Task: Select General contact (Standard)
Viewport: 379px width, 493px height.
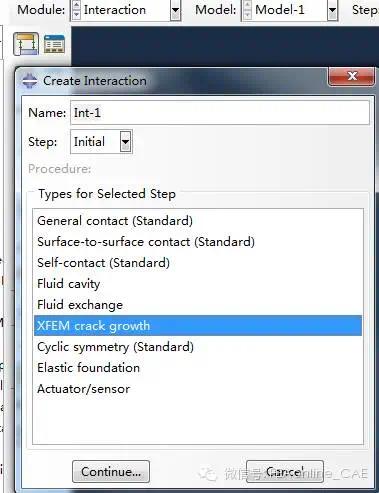Action: pos(198,221)
